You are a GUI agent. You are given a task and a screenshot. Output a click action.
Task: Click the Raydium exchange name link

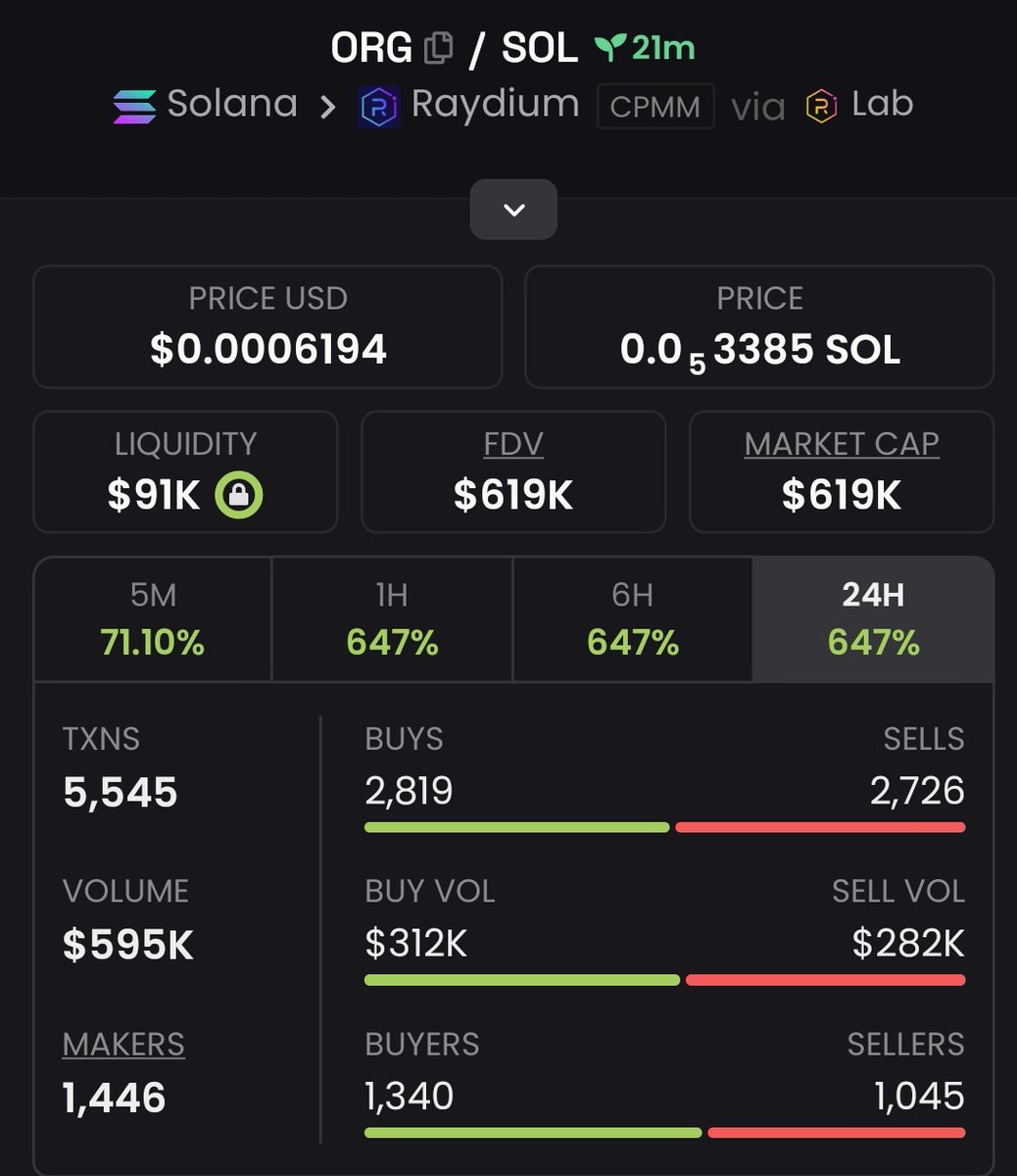tap(495, 104)
